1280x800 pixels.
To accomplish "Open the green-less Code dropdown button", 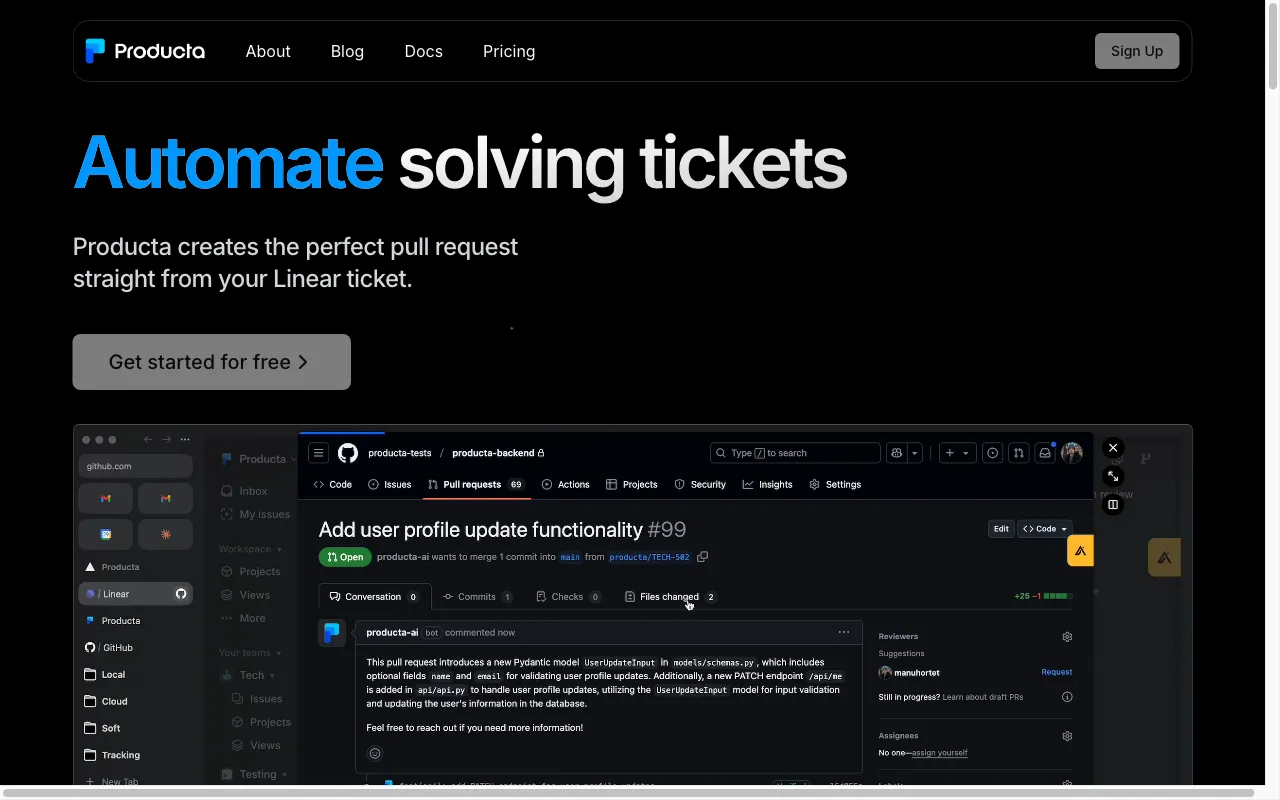I will pos(1045,529).
